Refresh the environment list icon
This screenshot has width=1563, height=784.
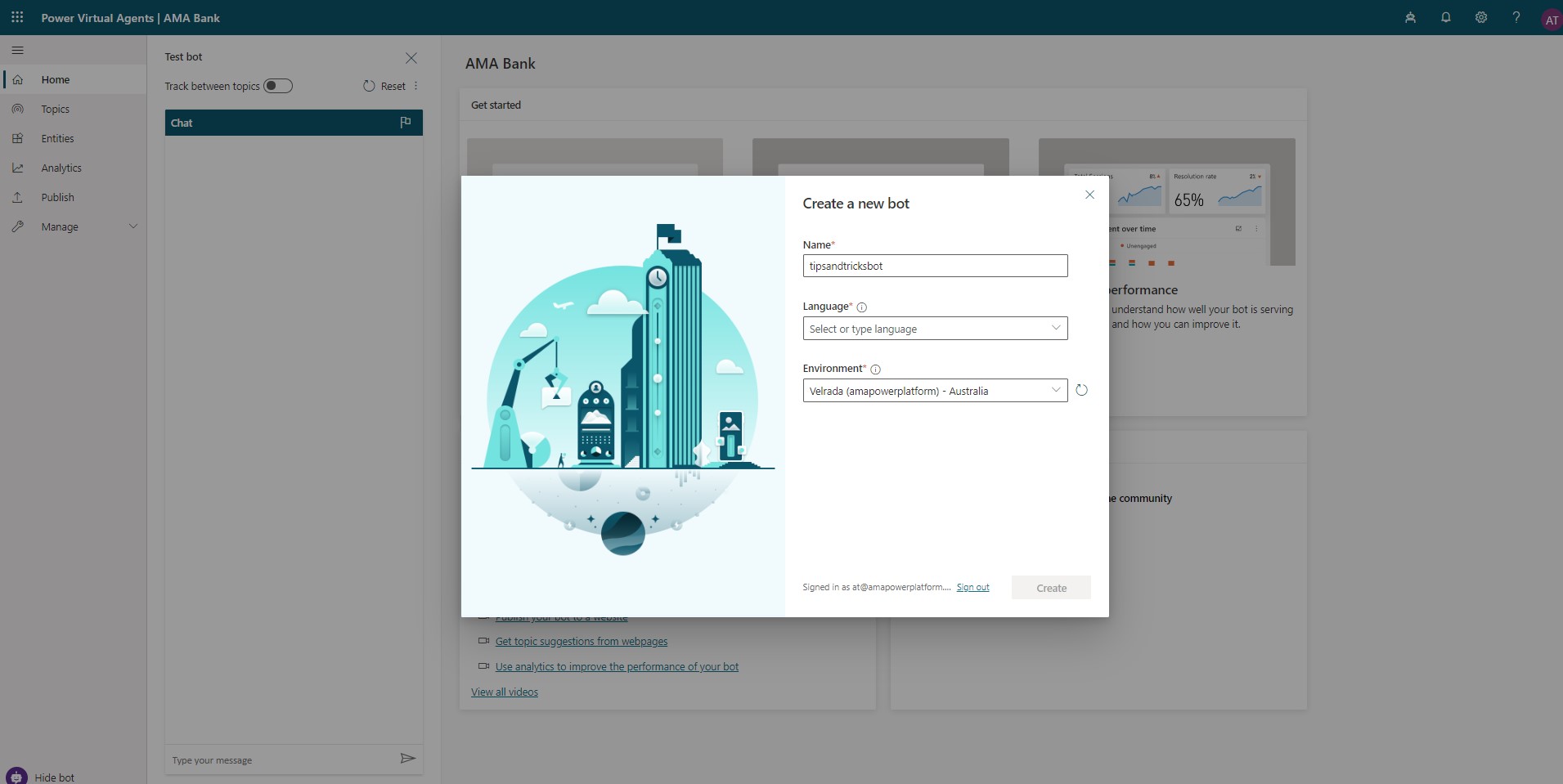tap(1081, 390)
